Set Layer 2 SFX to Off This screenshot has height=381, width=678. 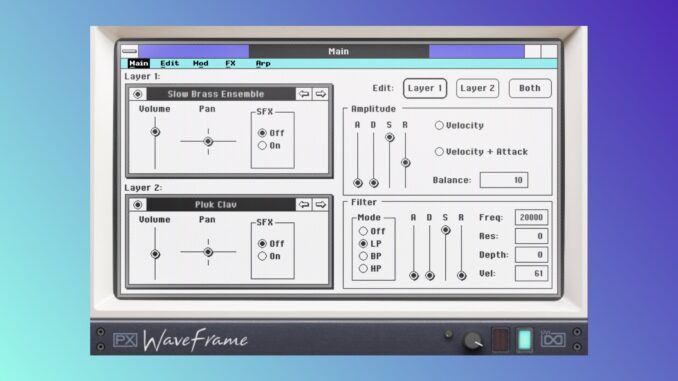(x=271, y=243)
